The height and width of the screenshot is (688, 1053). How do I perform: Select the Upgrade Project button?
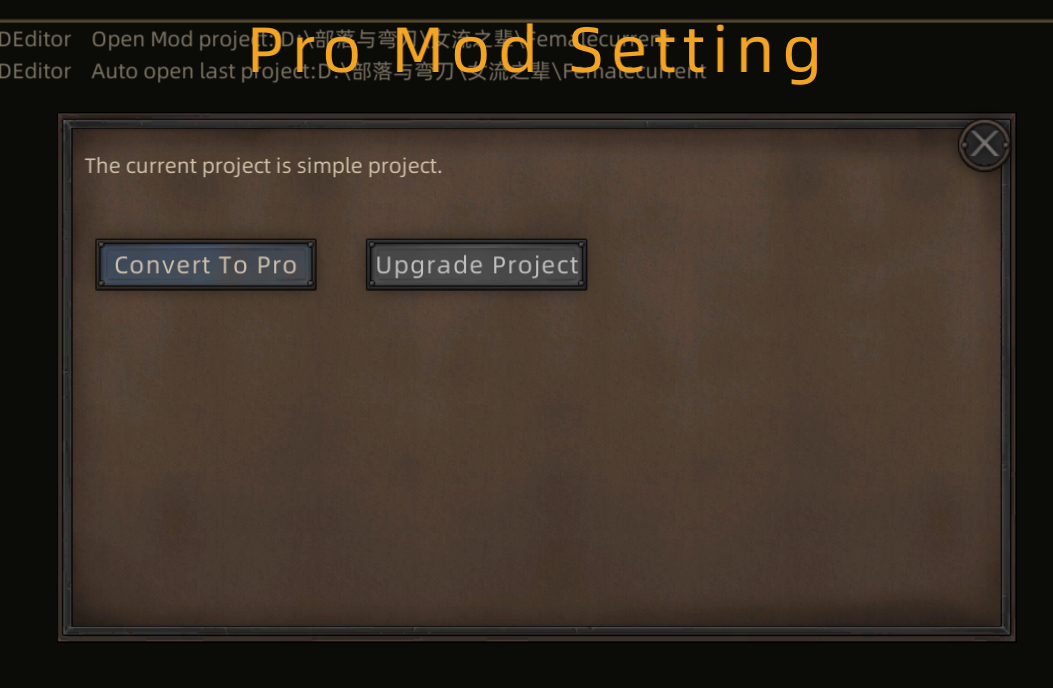pyautogui.click(x=476, y=265)
